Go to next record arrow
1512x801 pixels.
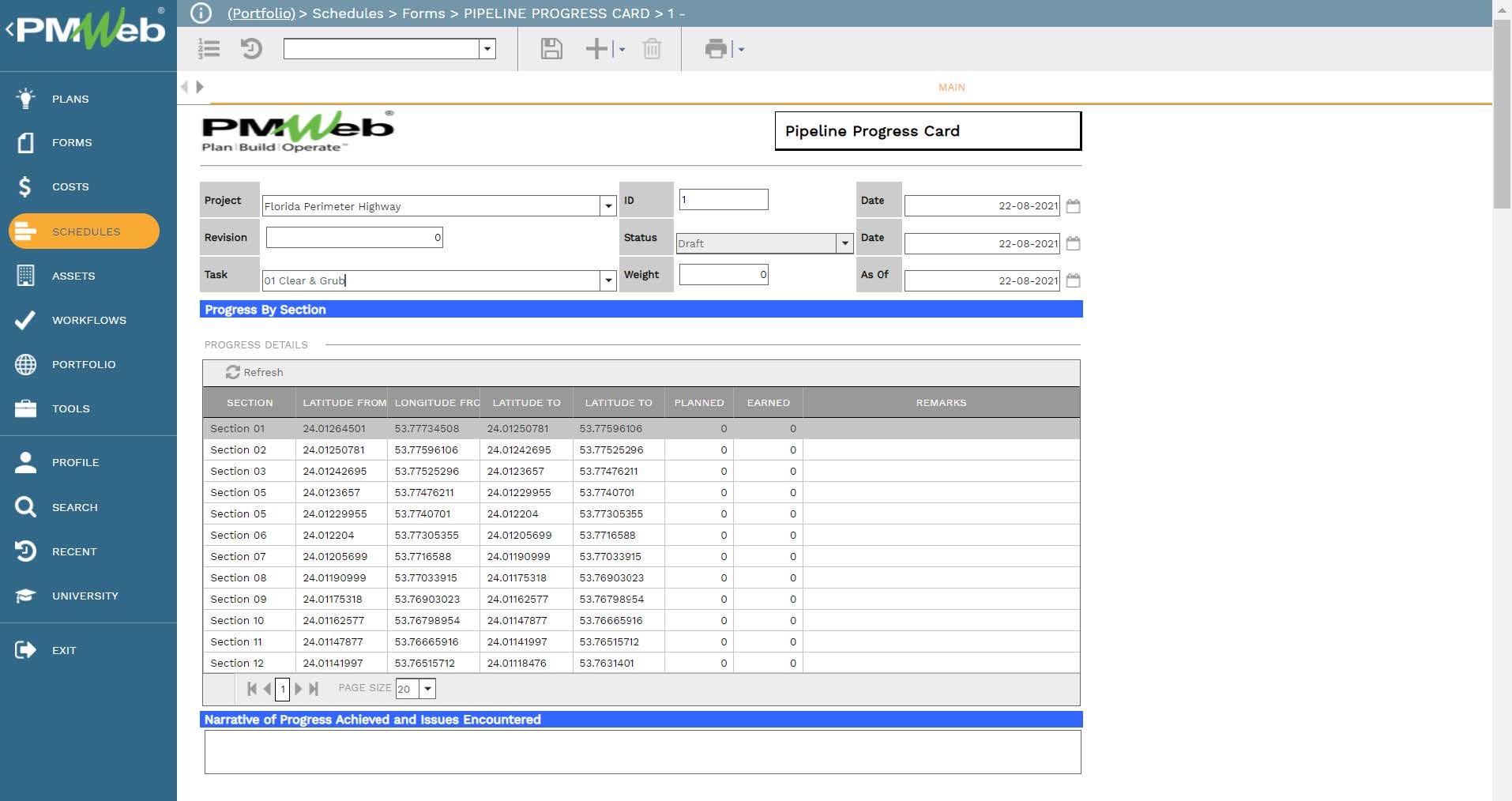coord(200,87)
